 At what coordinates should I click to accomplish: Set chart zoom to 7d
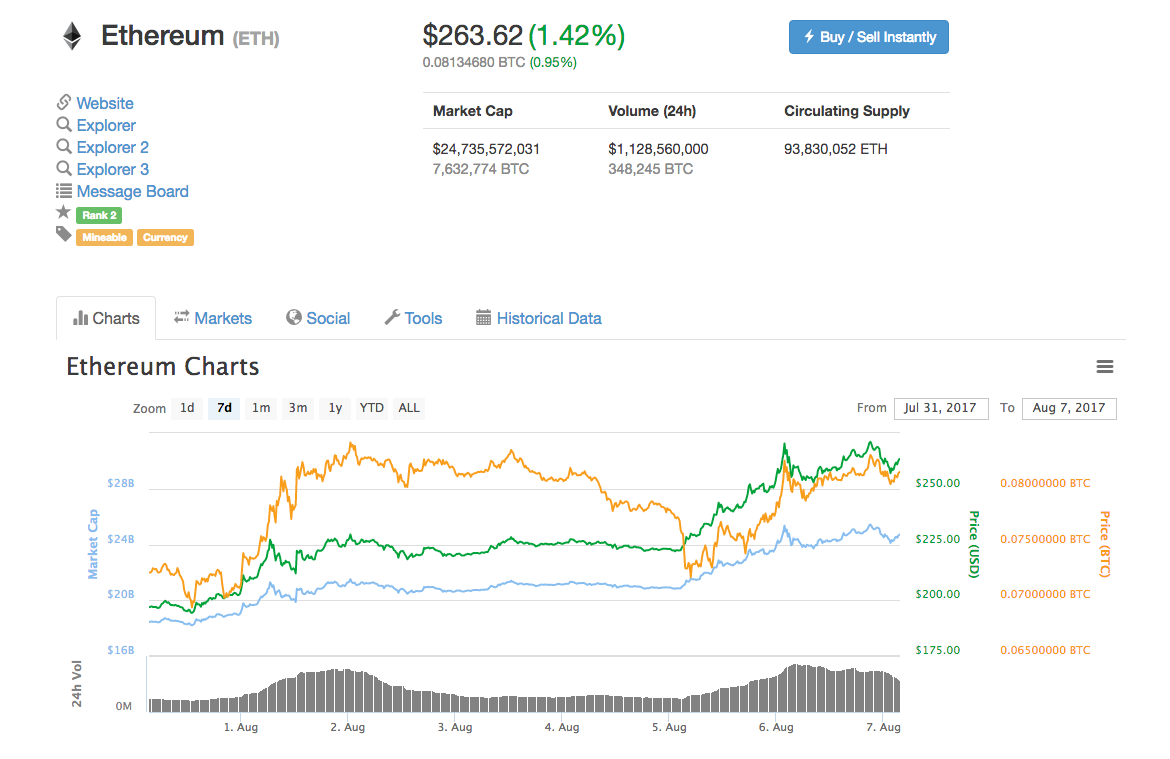tap(224, 408)
